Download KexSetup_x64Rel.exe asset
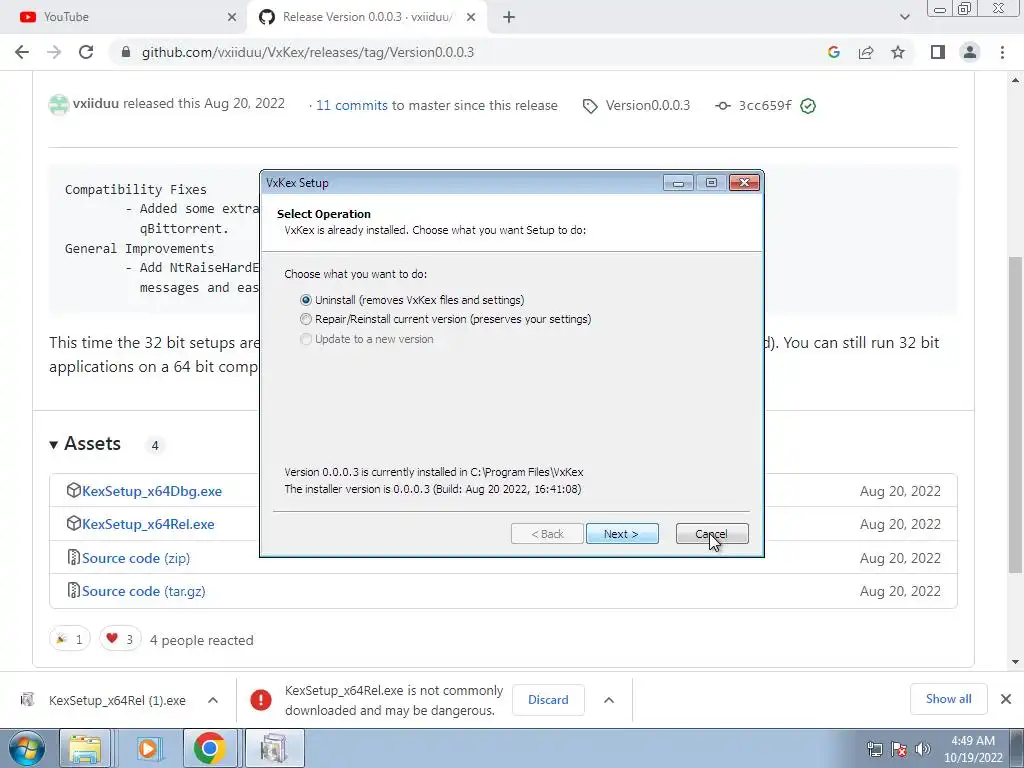This screenshot has height=768, width=1024. [x=148, y=524]
